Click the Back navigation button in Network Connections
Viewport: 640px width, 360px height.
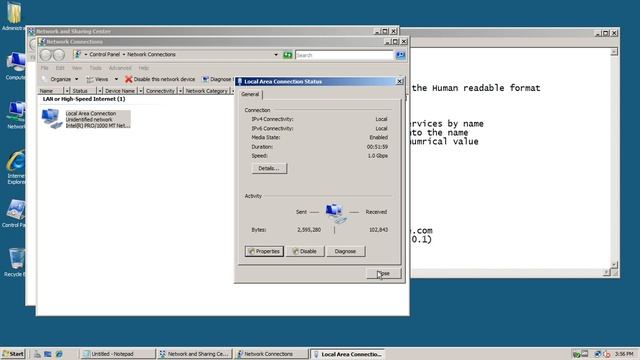[x=46, y=55]
